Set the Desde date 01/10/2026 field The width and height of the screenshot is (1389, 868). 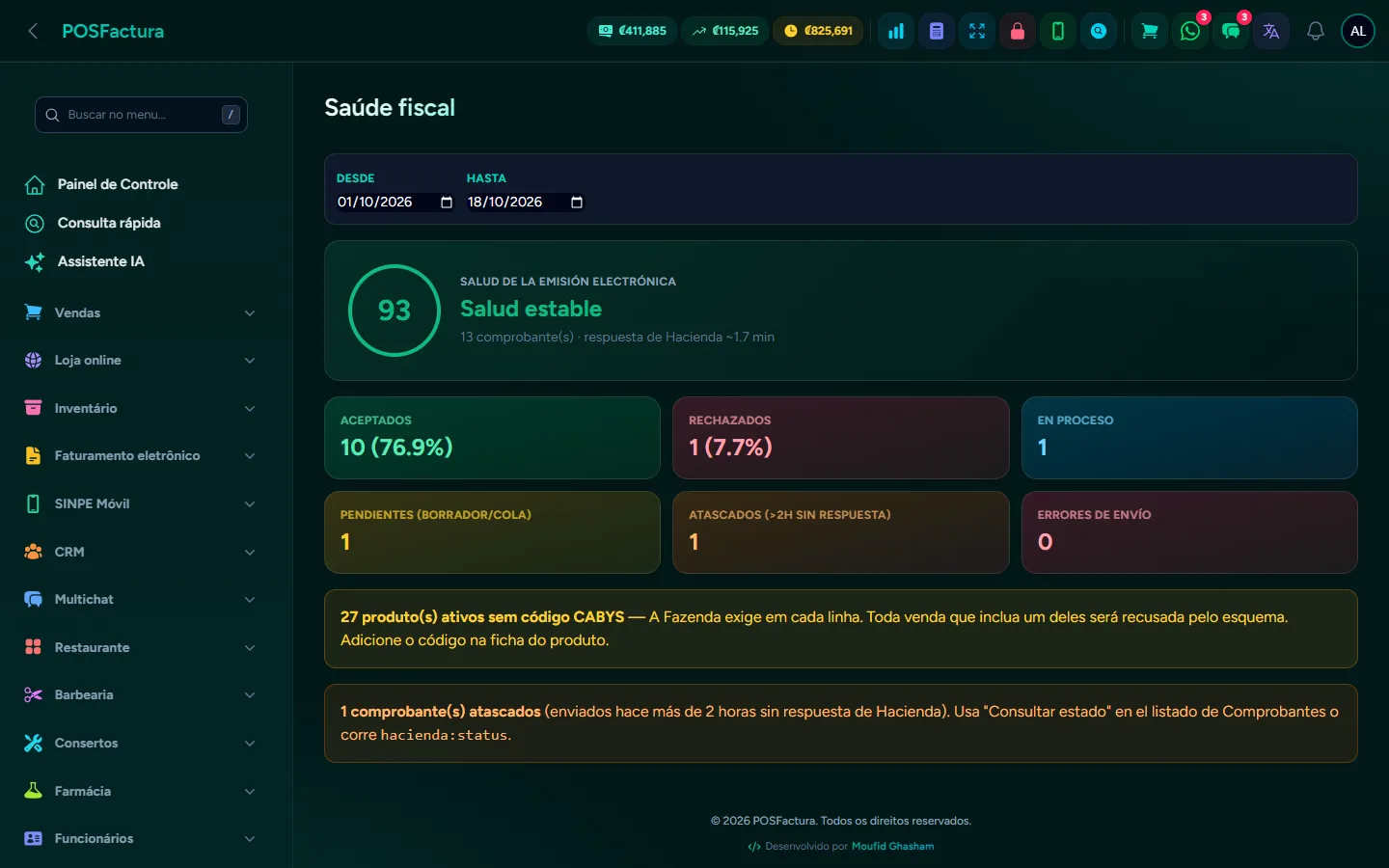click(395, 203)
